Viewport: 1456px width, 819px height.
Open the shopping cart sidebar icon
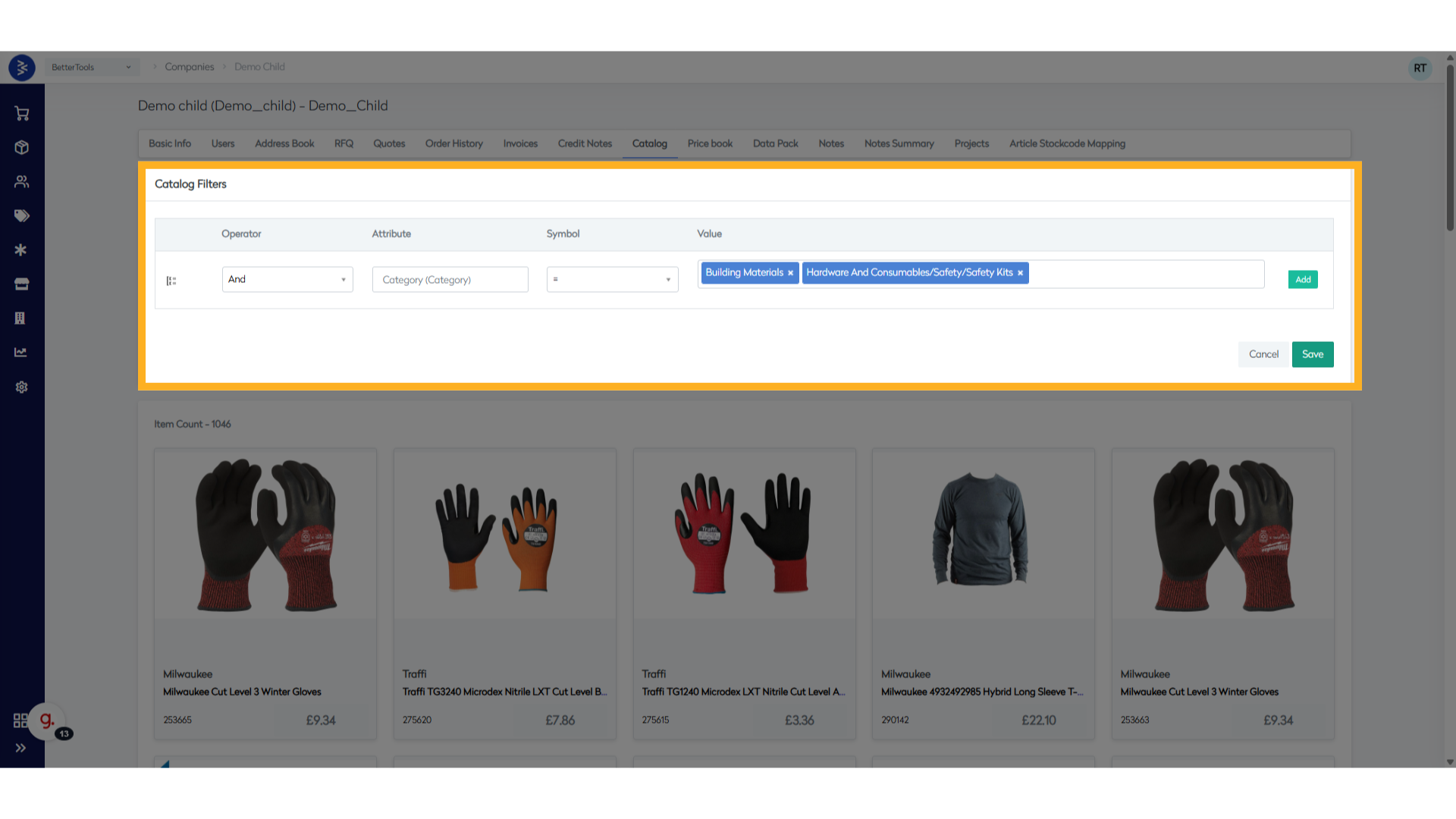click(21, 114)
